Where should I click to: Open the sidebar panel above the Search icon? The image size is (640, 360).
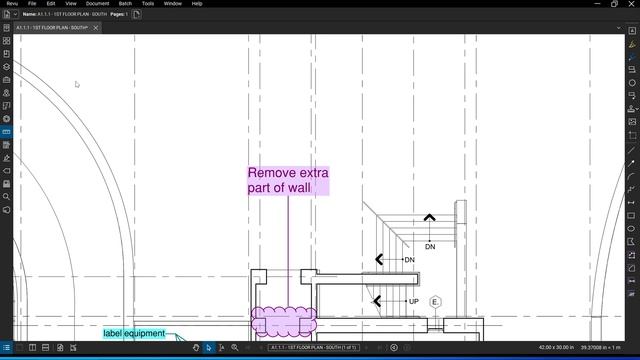pos(6,184)
